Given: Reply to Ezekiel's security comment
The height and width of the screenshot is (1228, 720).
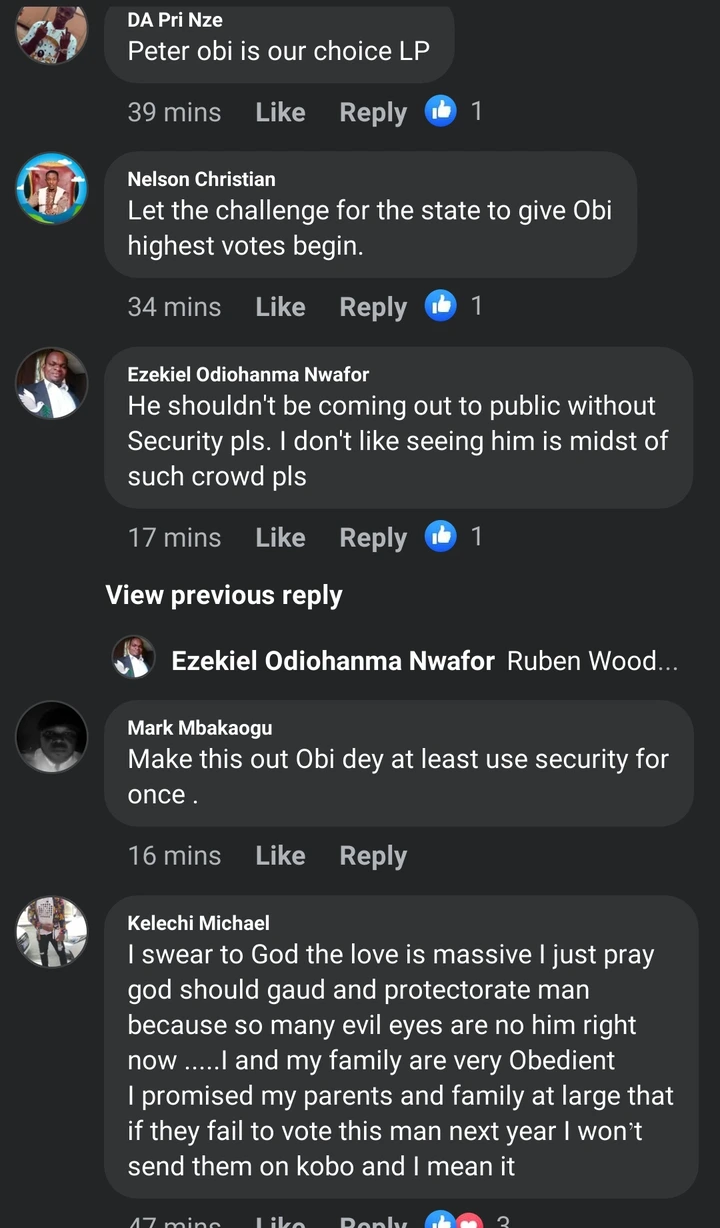Looking at the screenshot, I should pyautogui.click(x=373, y=537).
